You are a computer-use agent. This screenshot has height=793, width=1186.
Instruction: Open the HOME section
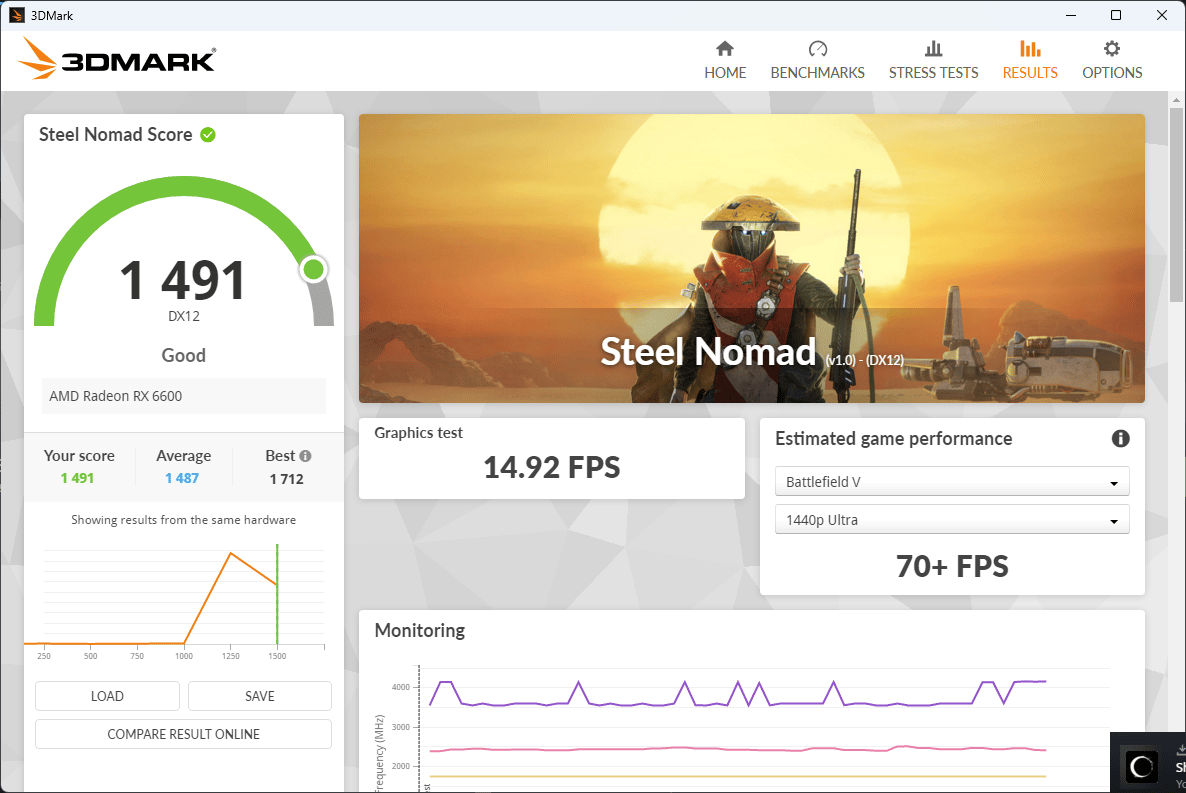(x=725, y=61)
